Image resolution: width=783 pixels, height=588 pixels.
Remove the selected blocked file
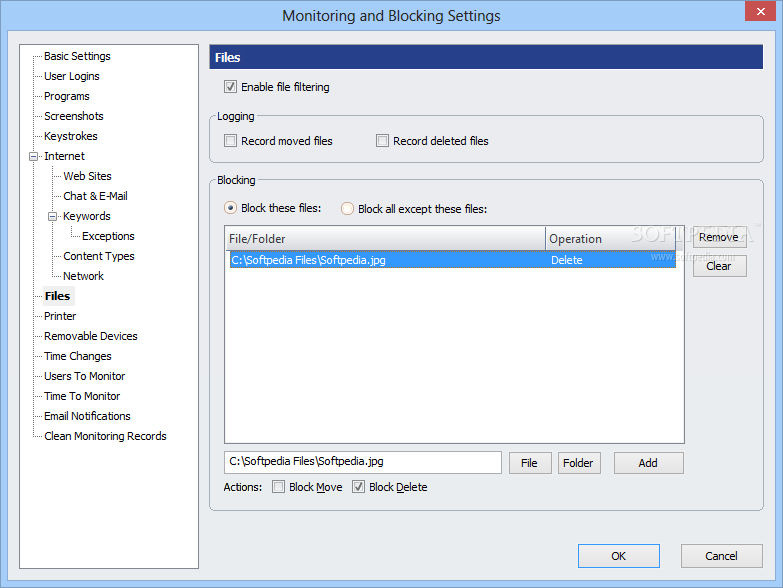point(719,237)
